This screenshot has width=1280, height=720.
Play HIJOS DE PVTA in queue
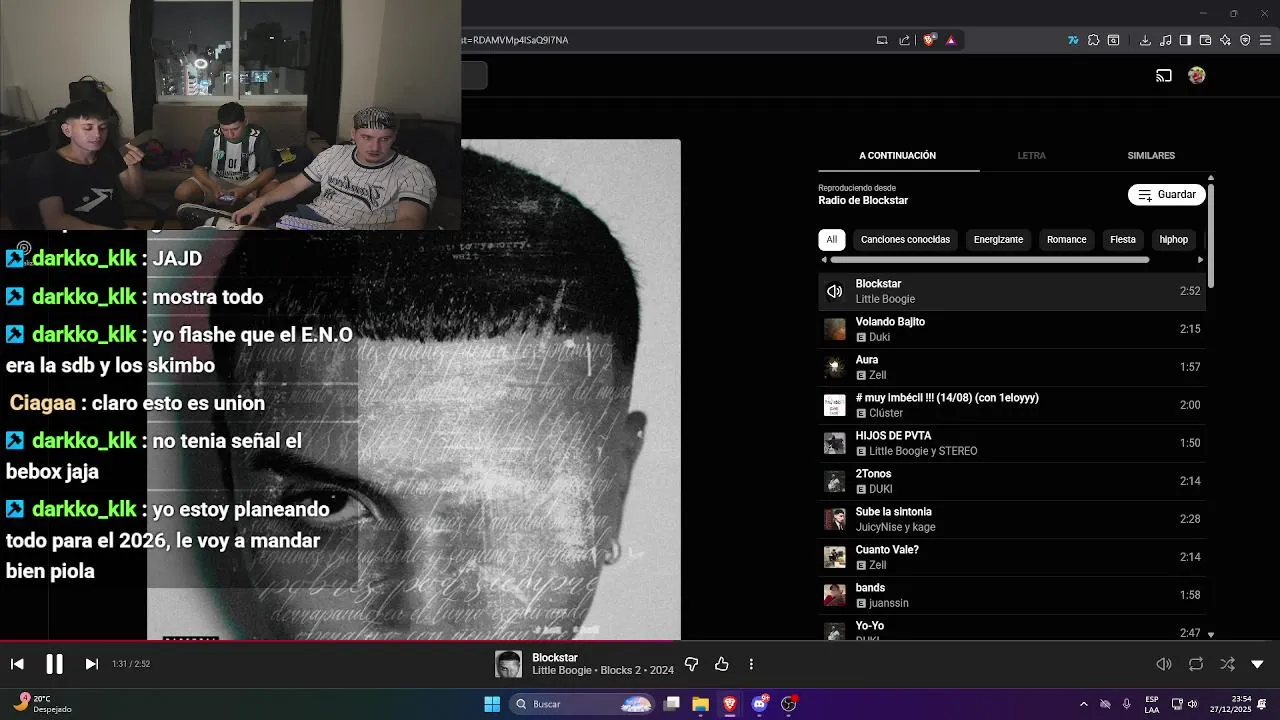point(1012,443)
